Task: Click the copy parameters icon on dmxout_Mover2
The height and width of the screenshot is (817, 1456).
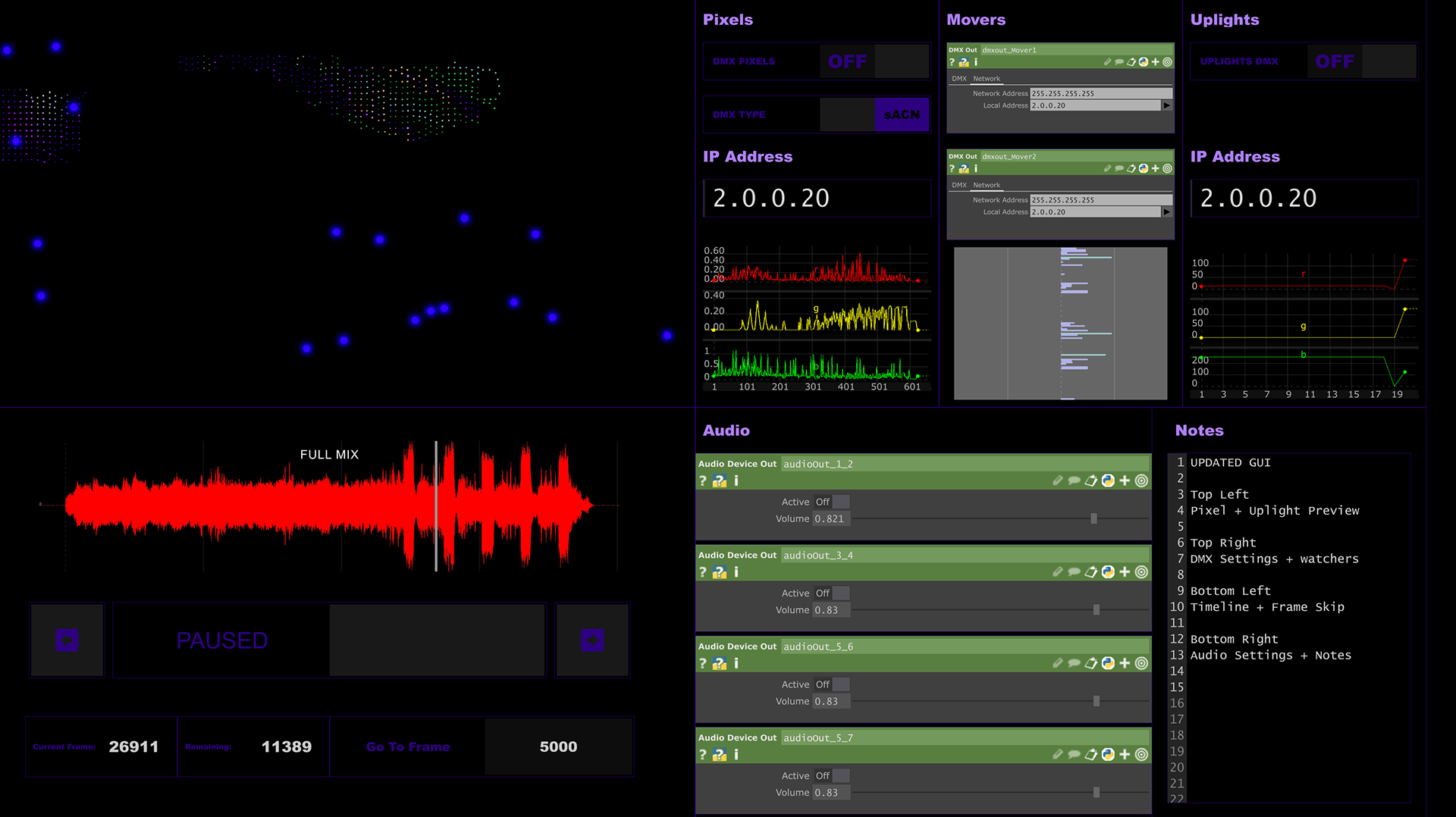Action: (1132, 168)
